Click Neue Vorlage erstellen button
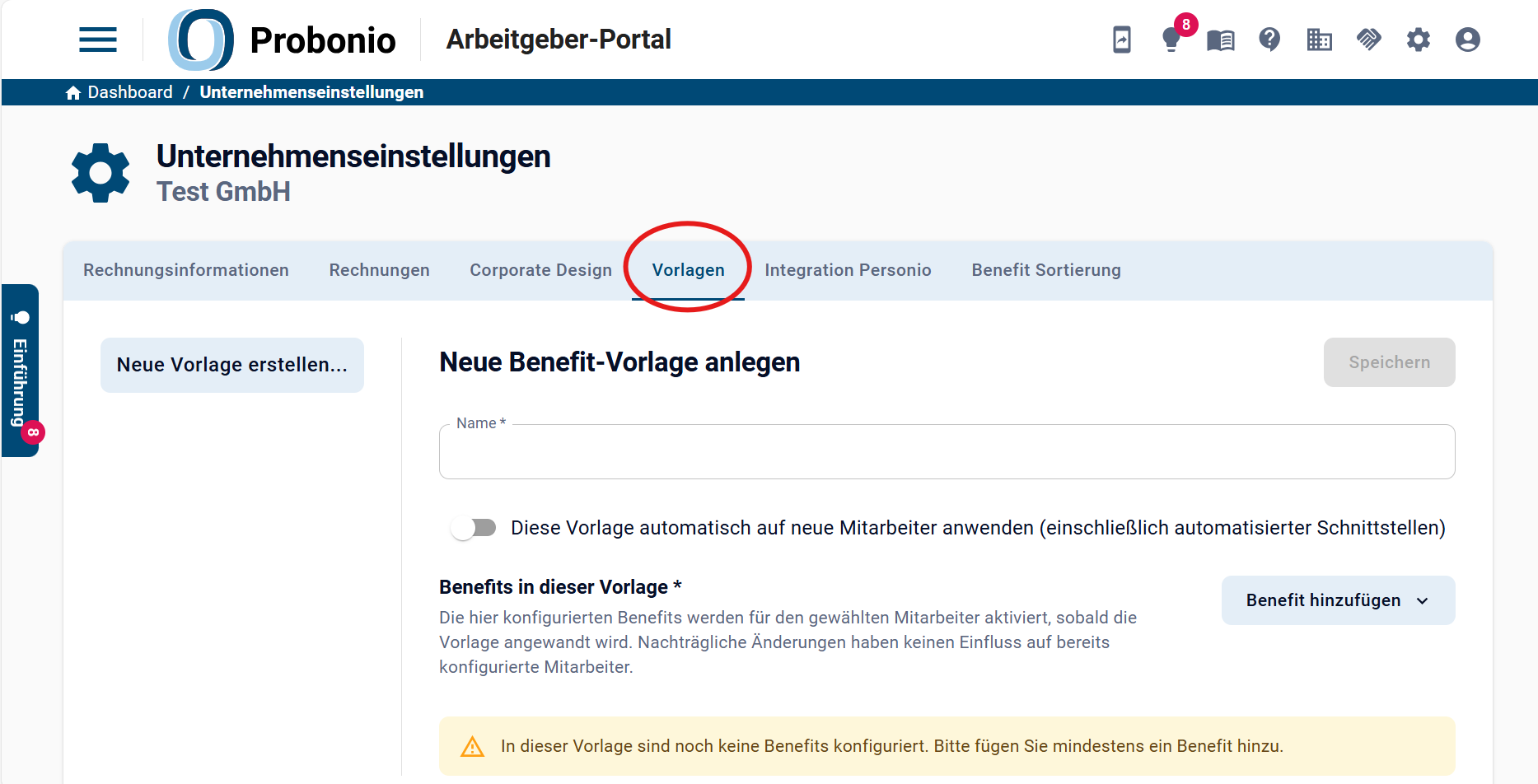This screenshot has width=1538, height=784. [x=232, y=365]
